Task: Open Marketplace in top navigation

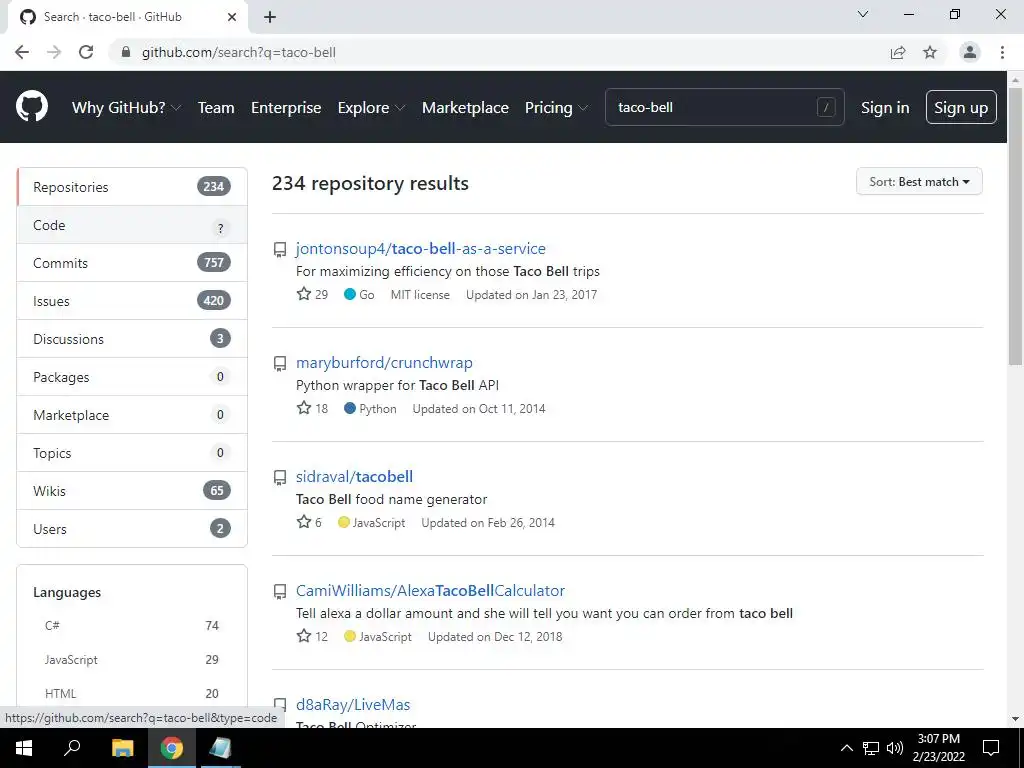Action: [x=465, y=107]
